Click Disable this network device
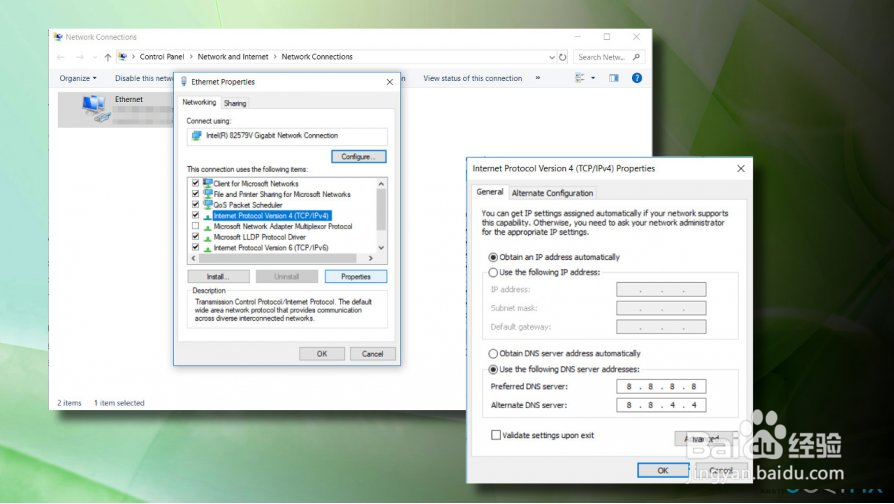The width and height of the screenshot is (894, 504). pos(144,78)
